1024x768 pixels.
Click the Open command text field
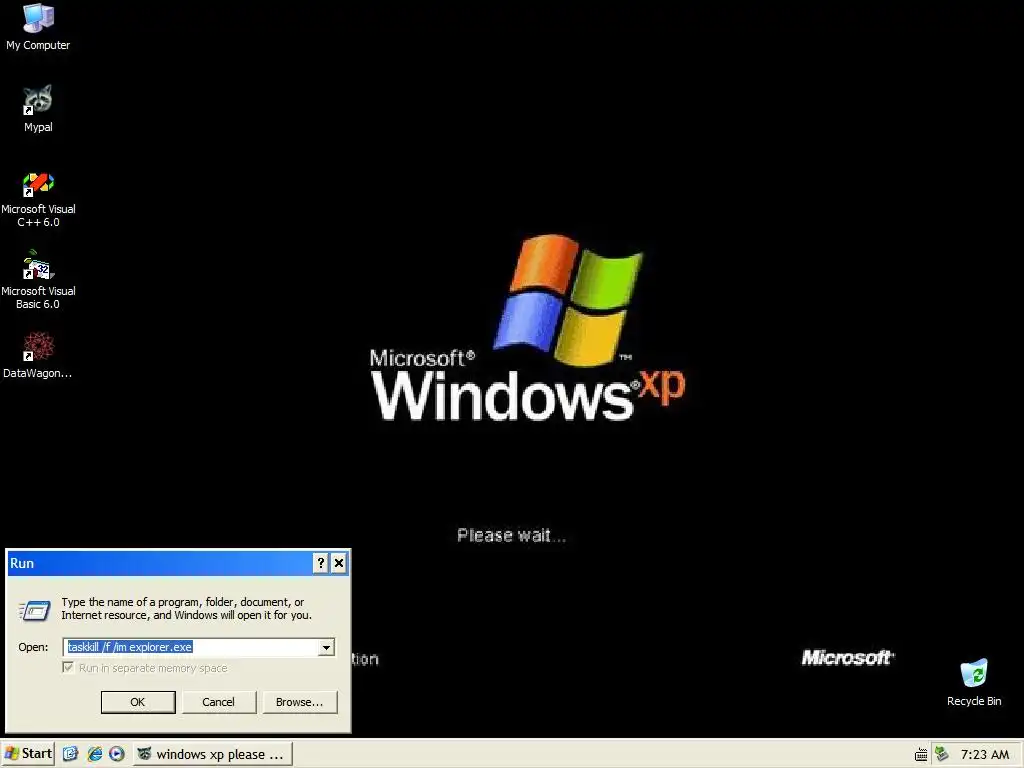[191, 647]
